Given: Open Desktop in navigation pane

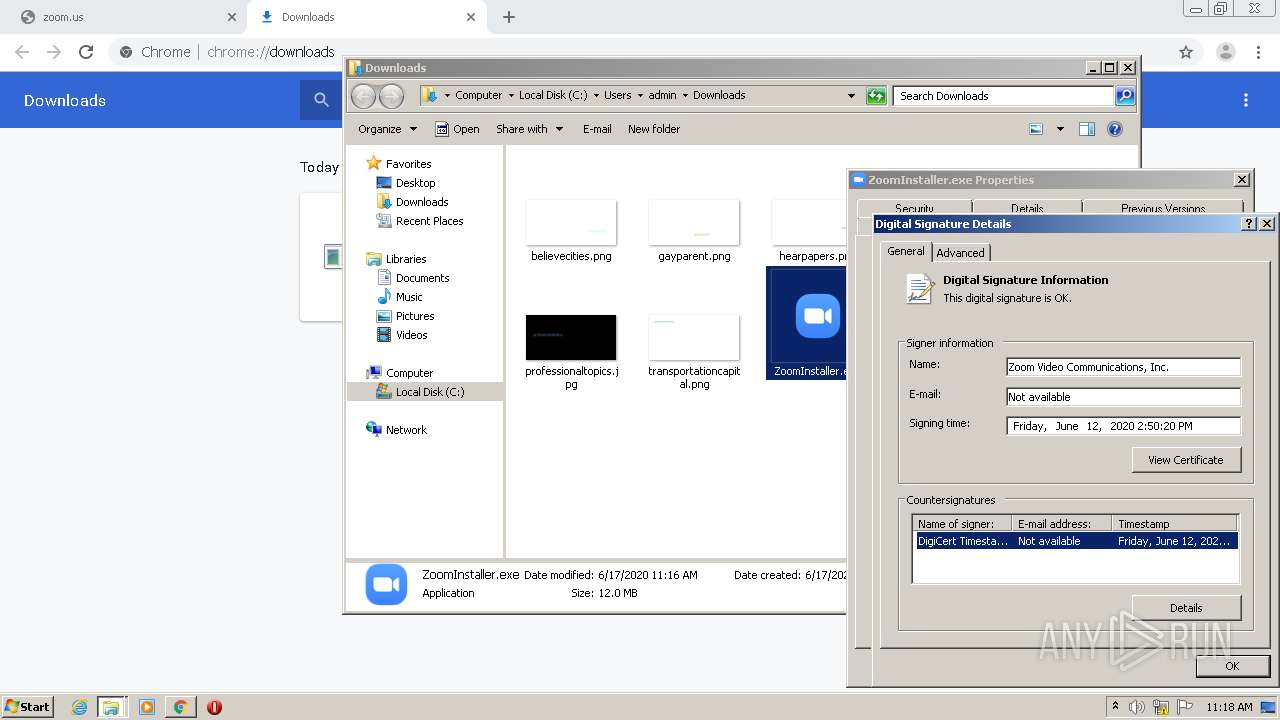Looking at the screenshot, I should 415,183.
